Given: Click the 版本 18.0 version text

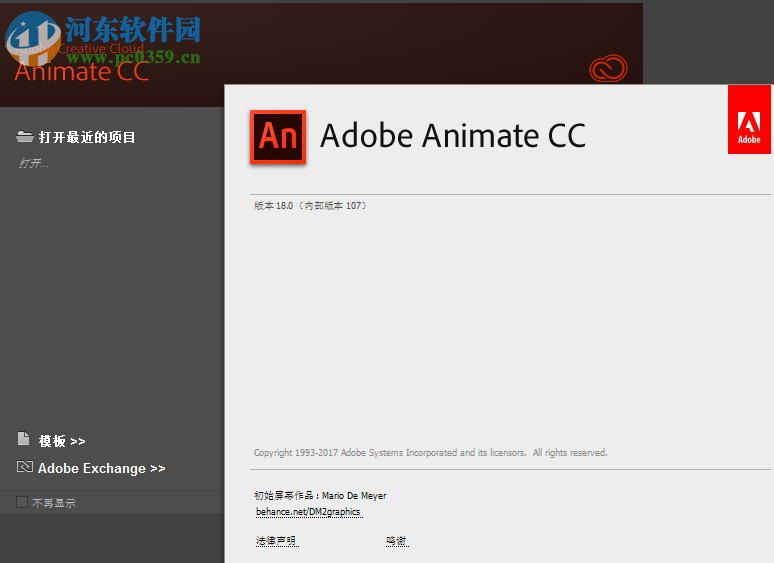Looking at the screenshot, I should coord(310,206).
